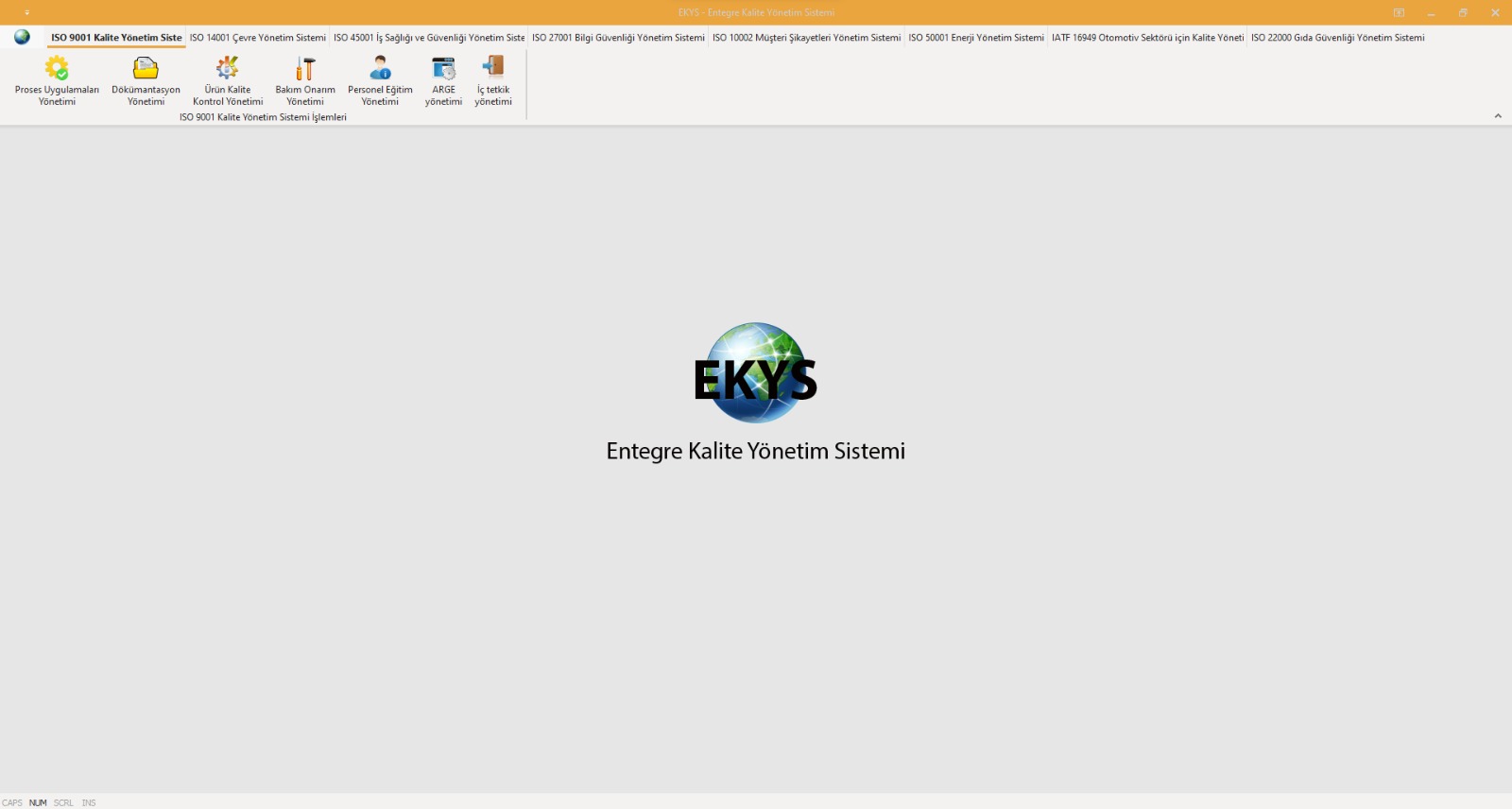The height and width of the screenshot is (809, 1512).
Task: Open ISO 27001 Bilgi Güvenliği tab
Action: click(618, 38)
